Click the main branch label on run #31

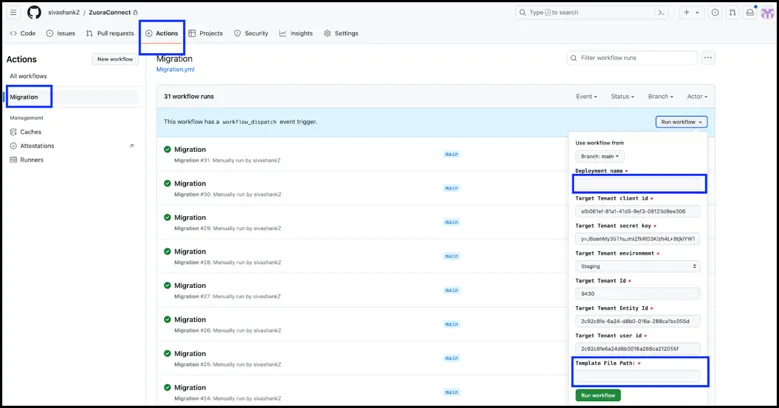(x=452, y=154)
